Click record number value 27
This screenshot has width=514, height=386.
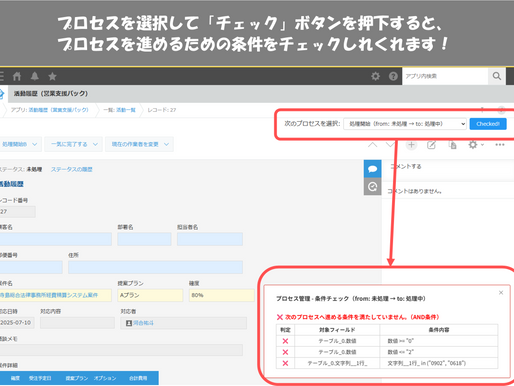coord(17,212)
